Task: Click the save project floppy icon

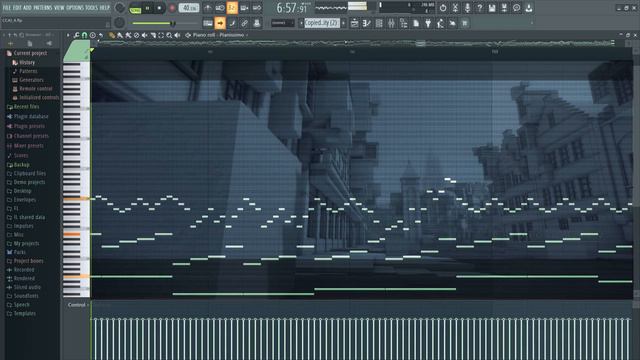Action: [x=492, y=8]
